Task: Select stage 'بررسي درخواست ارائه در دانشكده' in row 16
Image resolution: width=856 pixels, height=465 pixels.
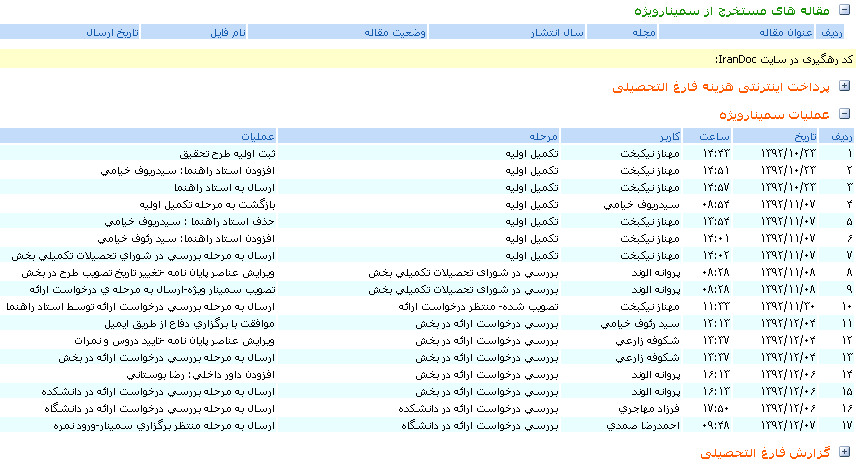Action: (478, 408)
